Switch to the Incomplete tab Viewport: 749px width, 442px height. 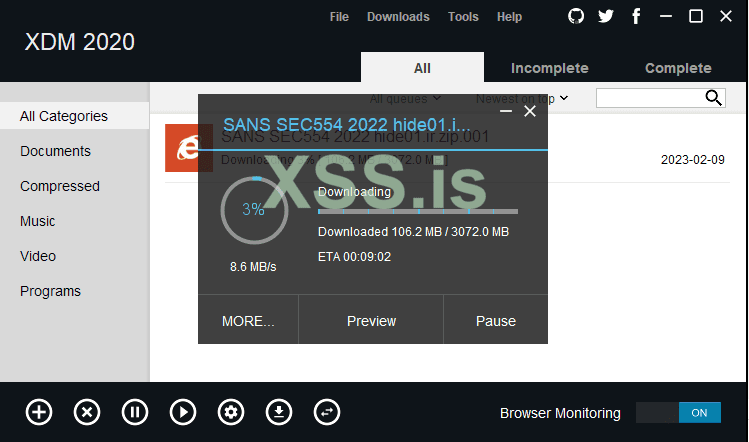tap(550, 68)
